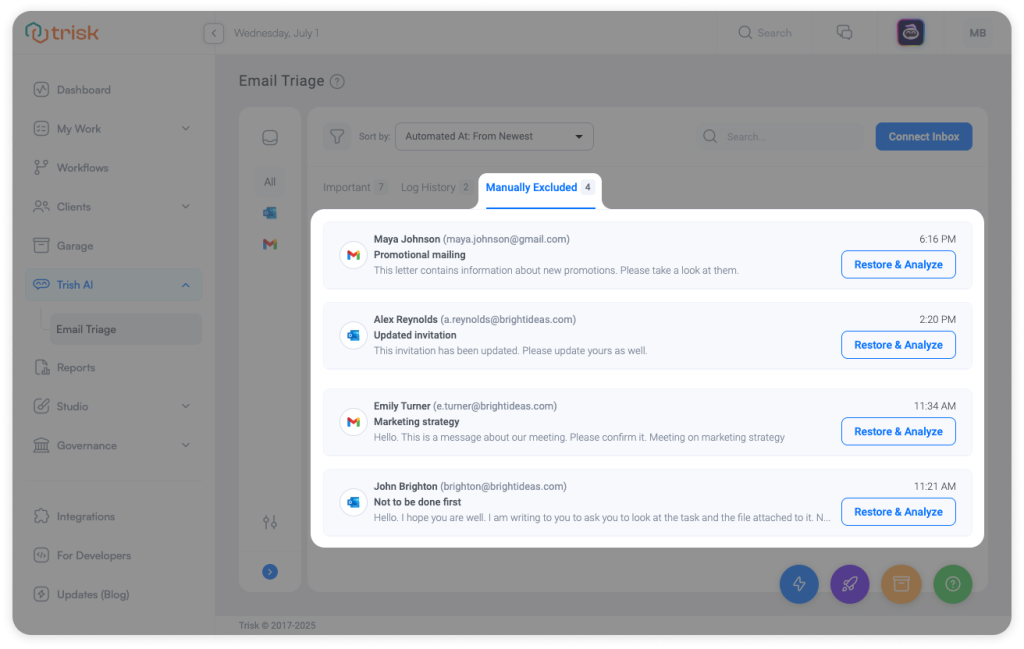
Task: Select Email Triage submenu item
Action: [125, 329]
